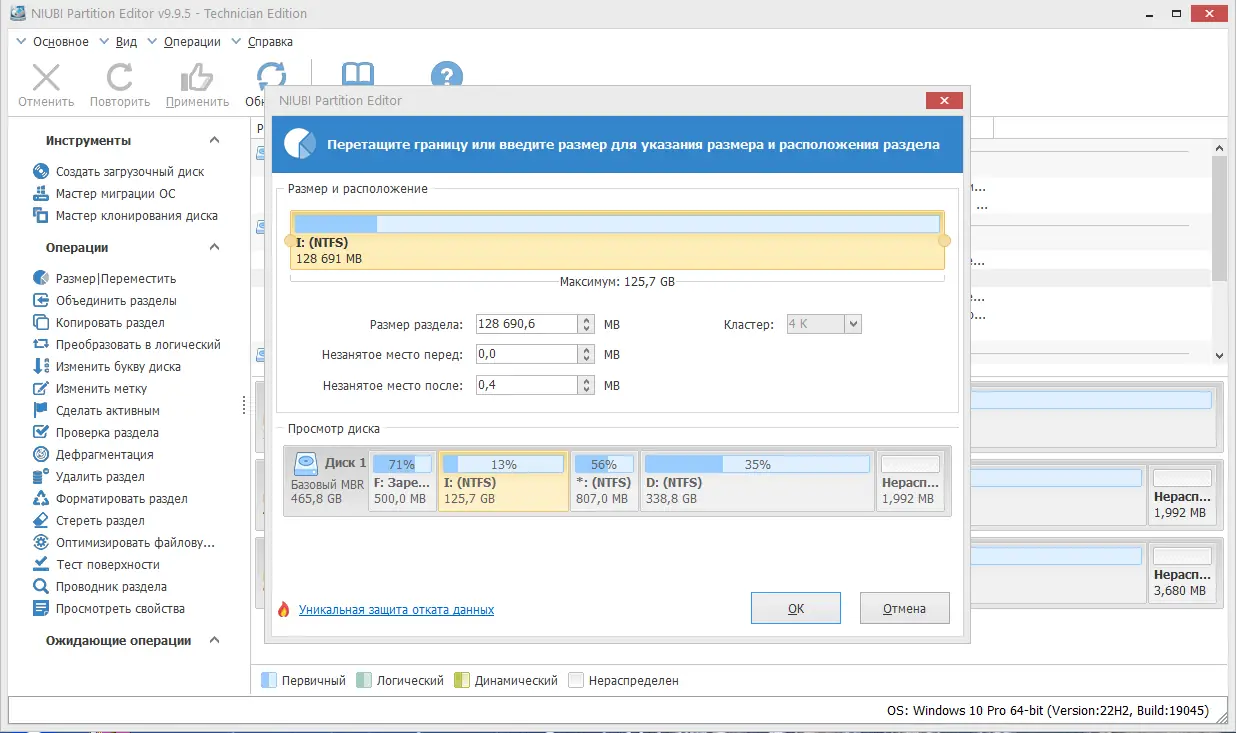1236x733 pixels.
Task: Decrease Незанятое место после with the down arrow
Action: click(x=587, y=390)
